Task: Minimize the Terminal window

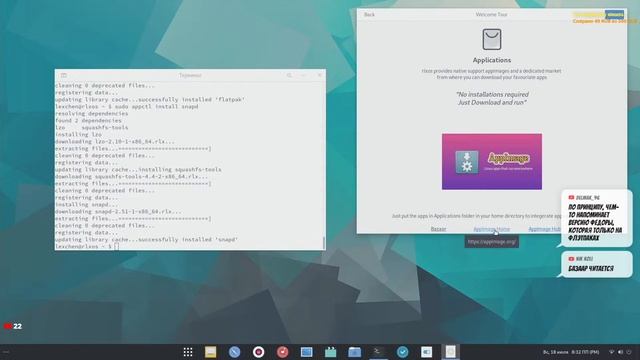Action: pyautogui.click(x=304, y=76)
